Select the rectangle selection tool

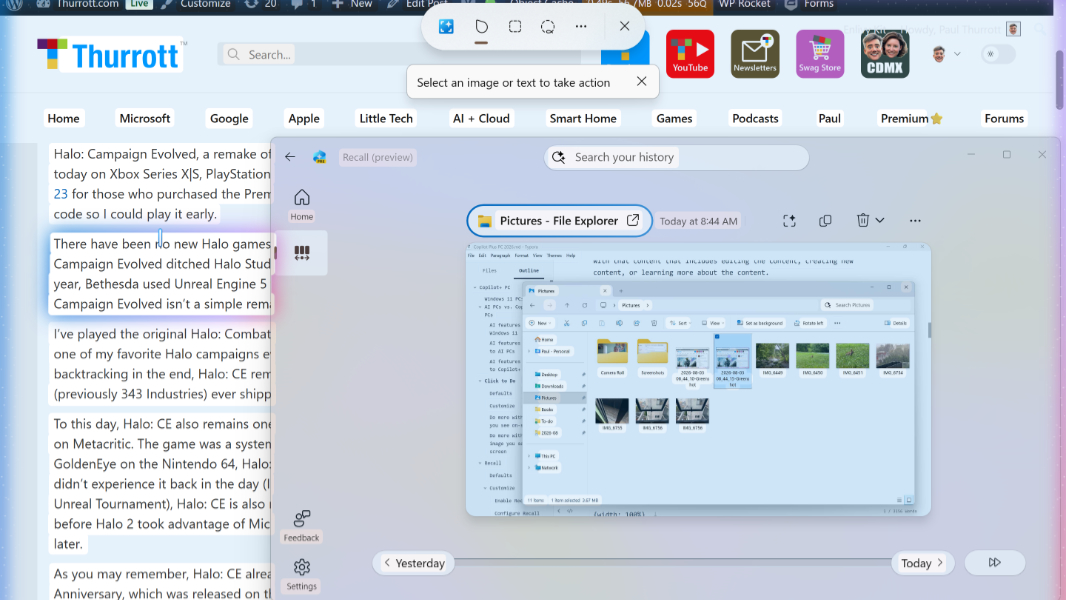click(515, 27)
